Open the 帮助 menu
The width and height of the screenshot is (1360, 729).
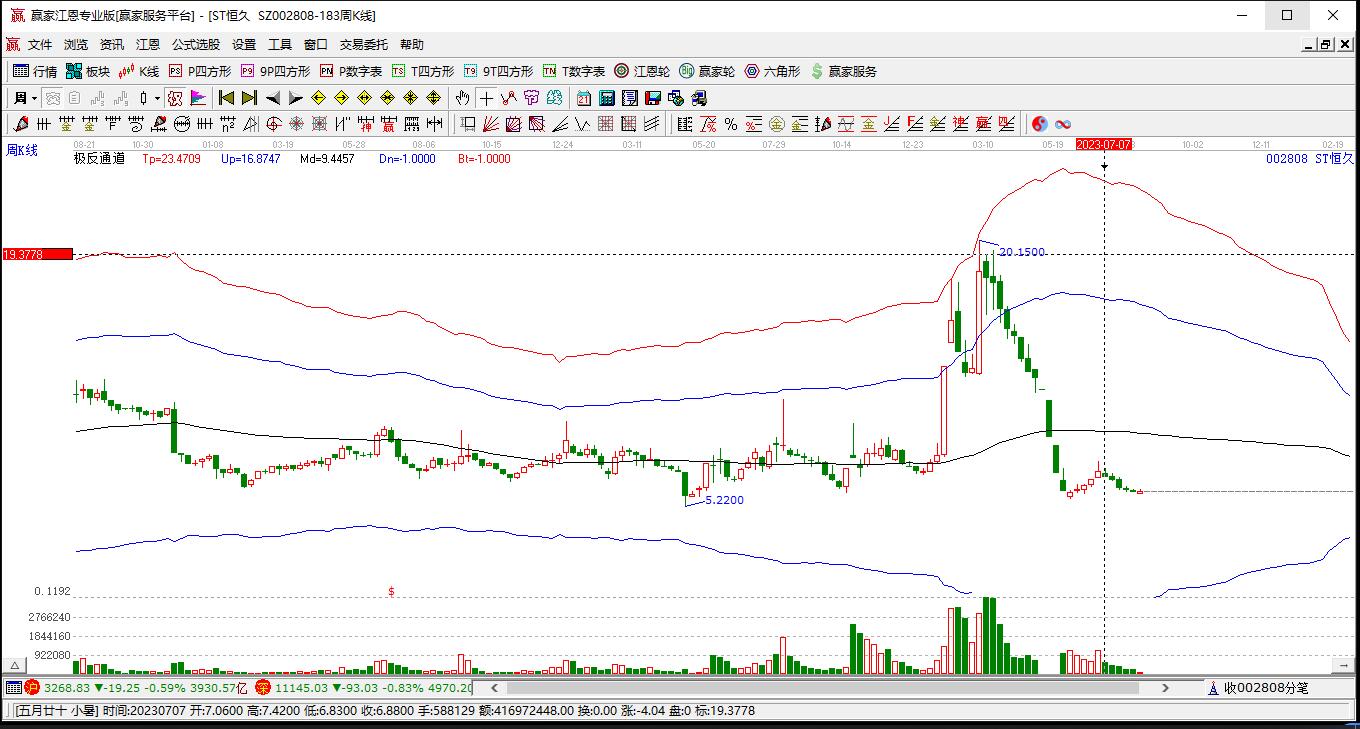[412, 45]
